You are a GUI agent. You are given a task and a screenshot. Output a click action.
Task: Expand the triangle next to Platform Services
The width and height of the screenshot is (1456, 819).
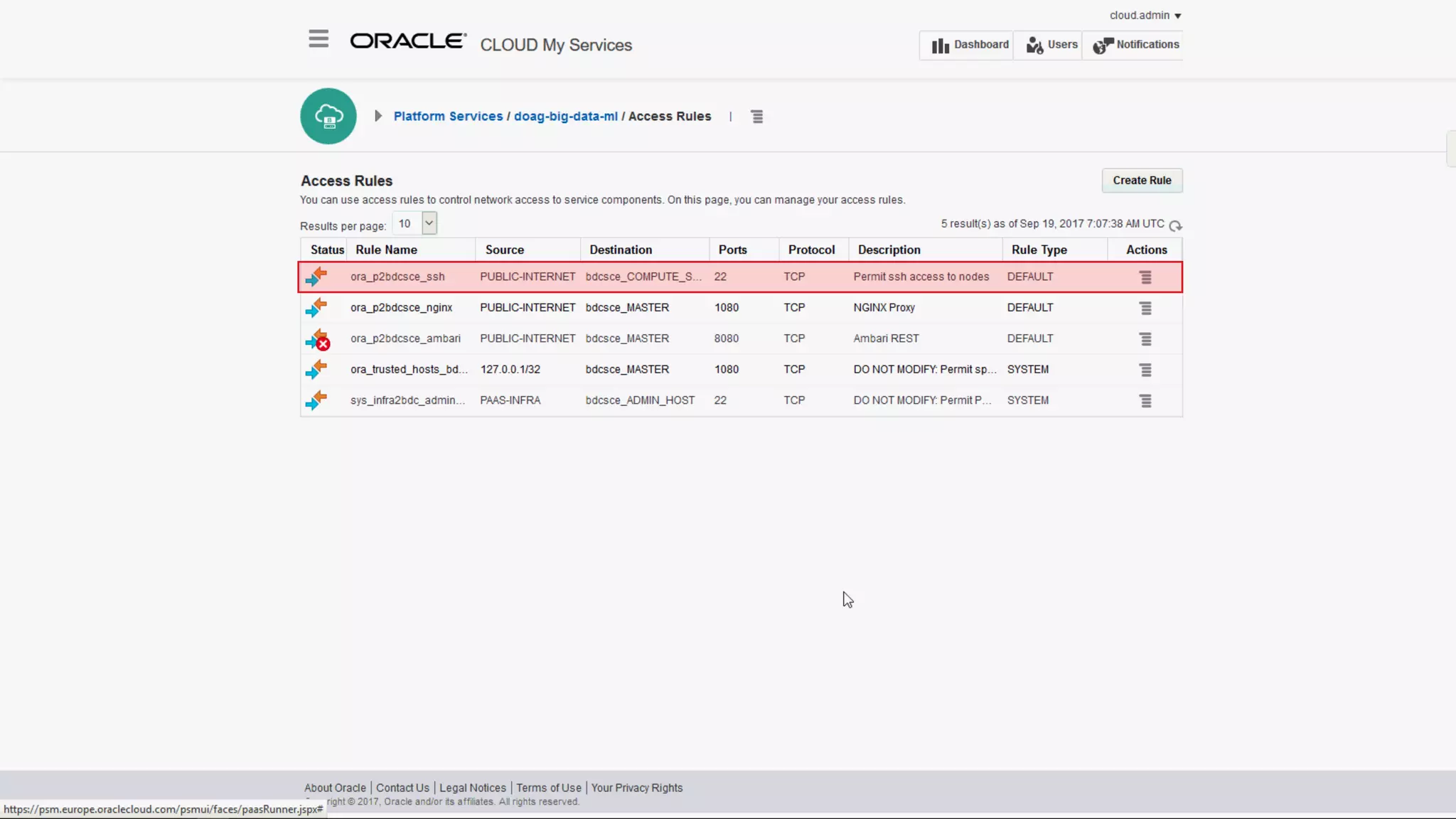pyautogui.click(x=378, y=116)
